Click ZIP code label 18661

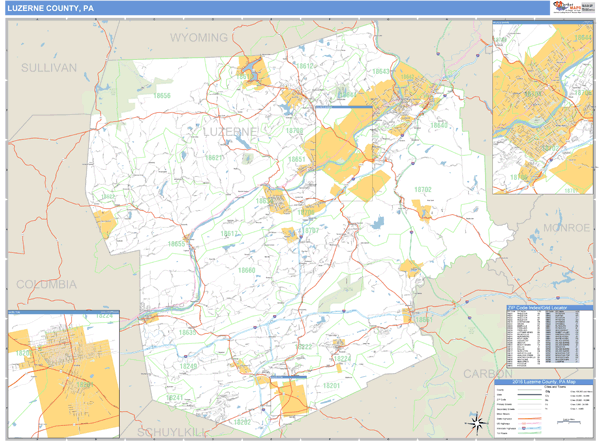coord(424,320)
